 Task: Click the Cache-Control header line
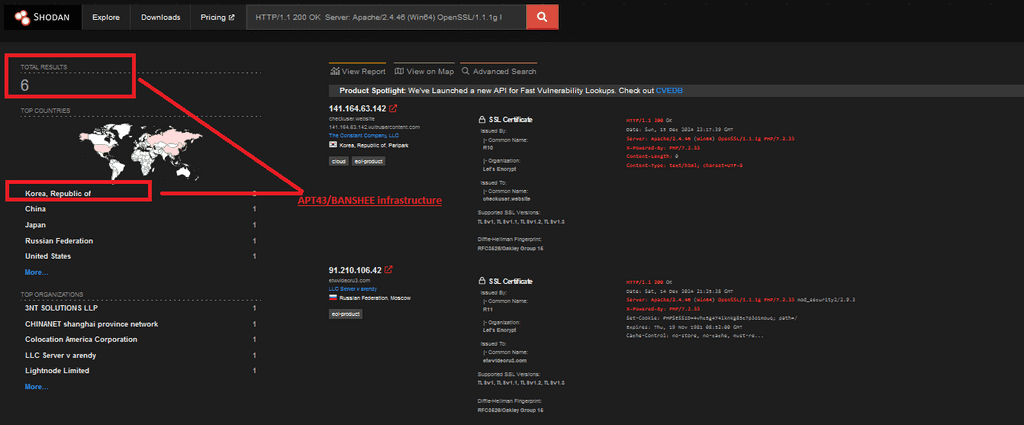click(694, 336)
